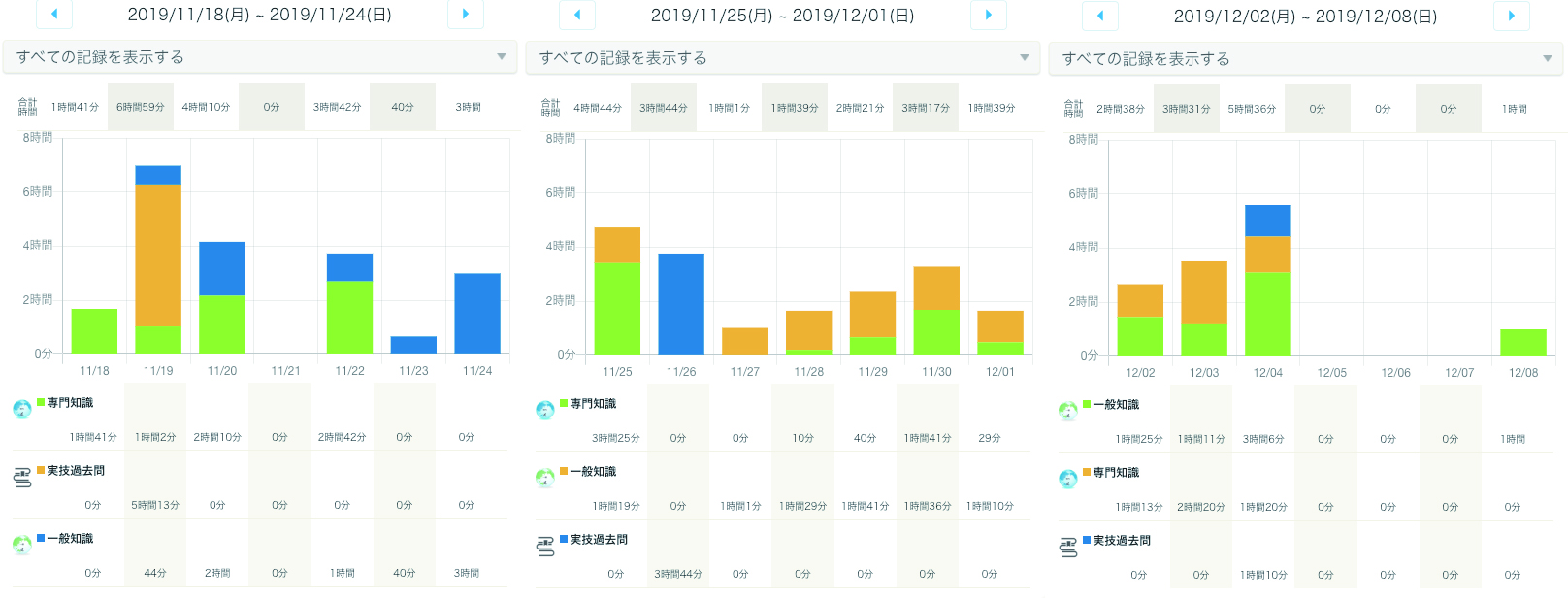Click orange 専門知識 legend square in 12/02 panel
The width and height of the screenshot is (1568, 599).
tap(1087, 472)
